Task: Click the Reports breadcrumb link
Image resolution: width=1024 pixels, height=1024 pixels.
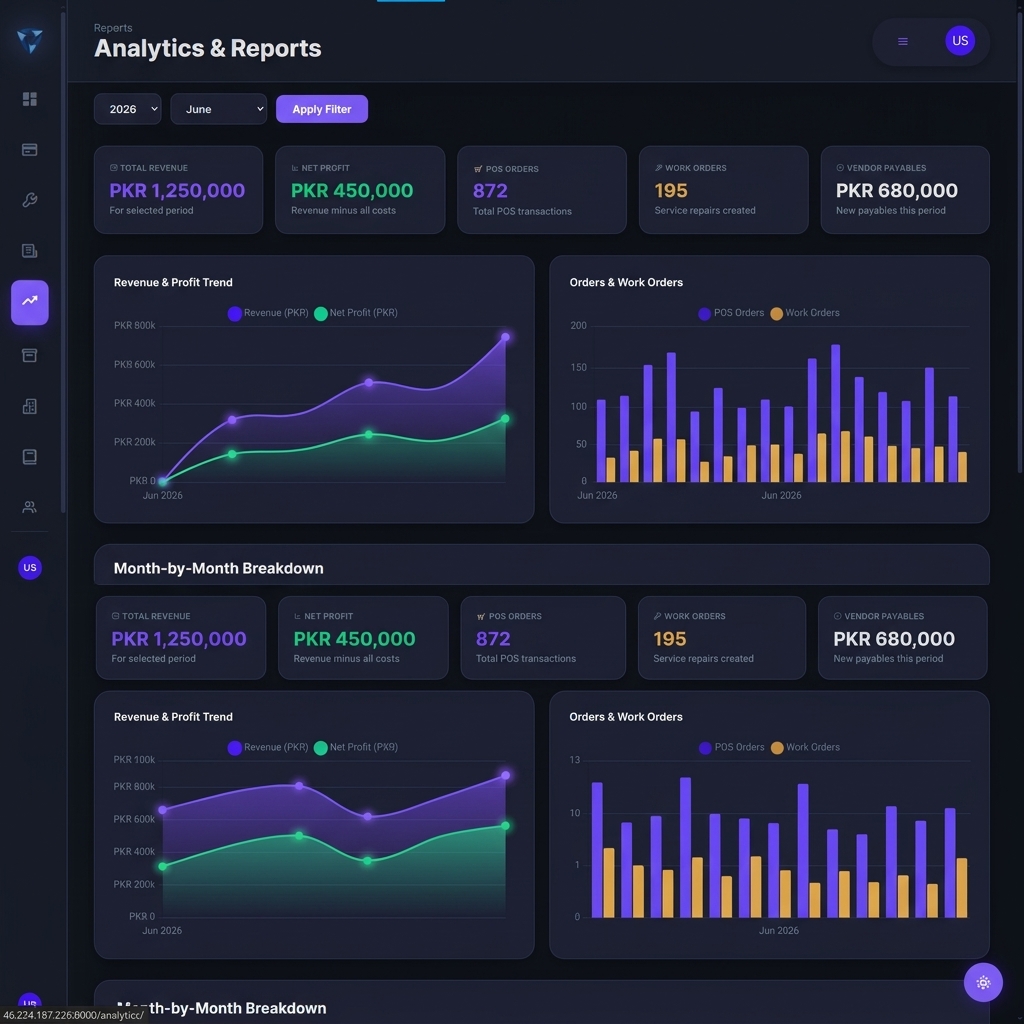Action: click(x=112, y=27)
